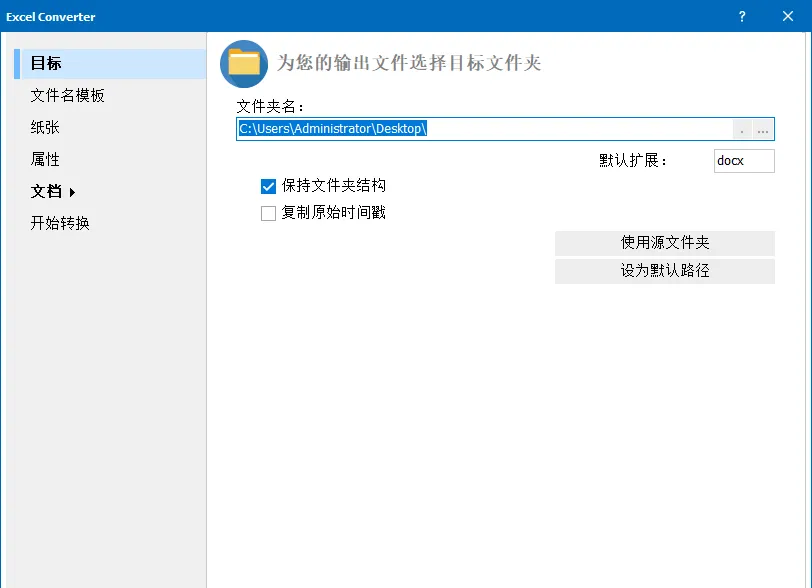Click the 文件夹名 label
The width and height of the screenshot is (812, 588).
click(x=269, y=107)
